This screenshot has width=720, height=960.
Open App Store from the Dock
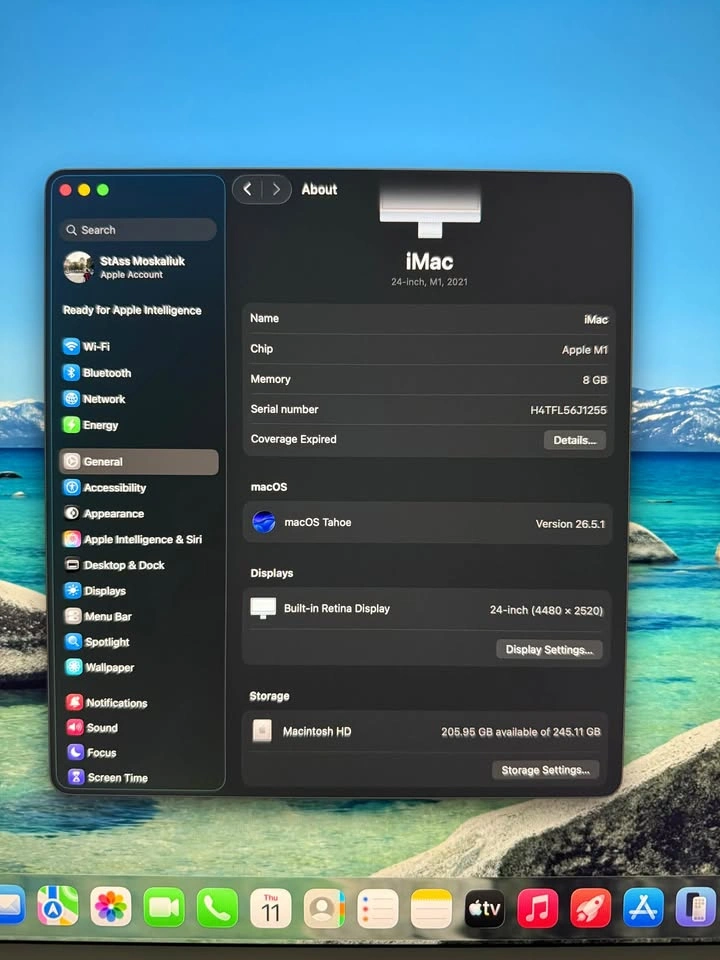[x=643, y=907]
